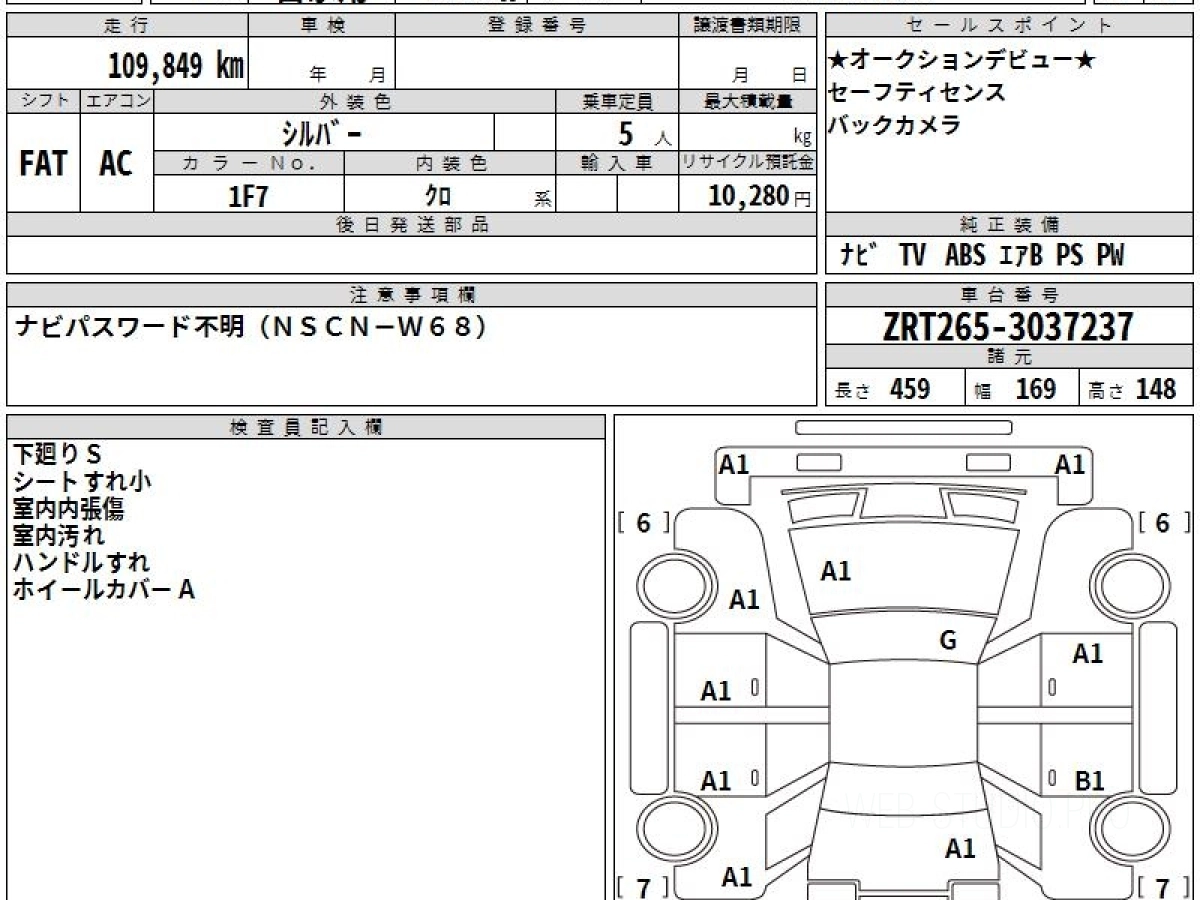The image size is (1200, 900).
Task: Click the 輸入車 header
Action: click(x=617, y=163)
